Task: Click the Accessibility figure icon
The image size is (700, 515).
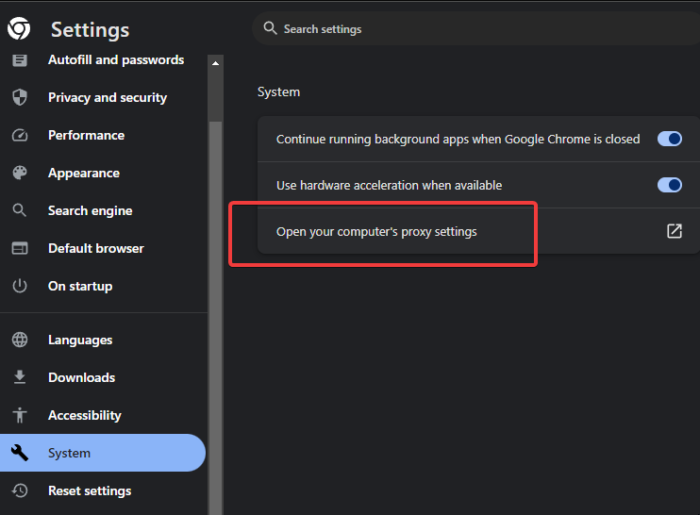Action: pos(19,415)
